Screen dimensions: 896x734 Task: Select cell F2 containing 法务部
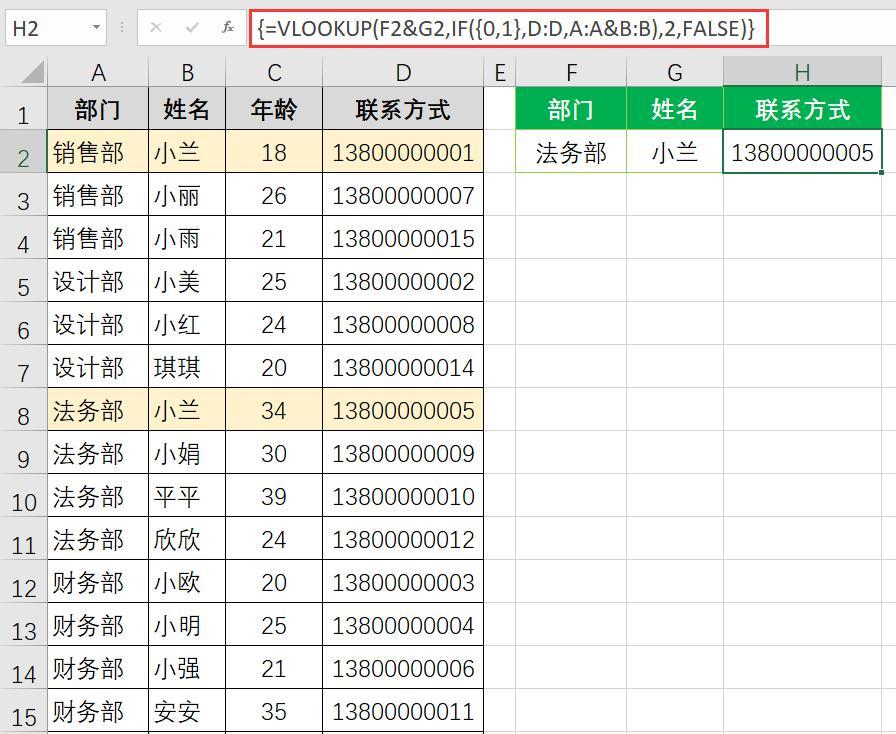pos(571,151)
